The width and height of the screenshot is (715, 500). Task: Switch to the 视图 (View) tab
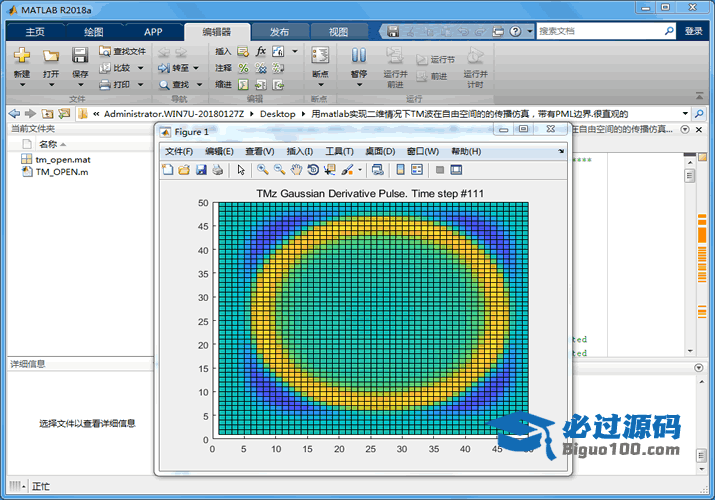click(x=338, y=32)
